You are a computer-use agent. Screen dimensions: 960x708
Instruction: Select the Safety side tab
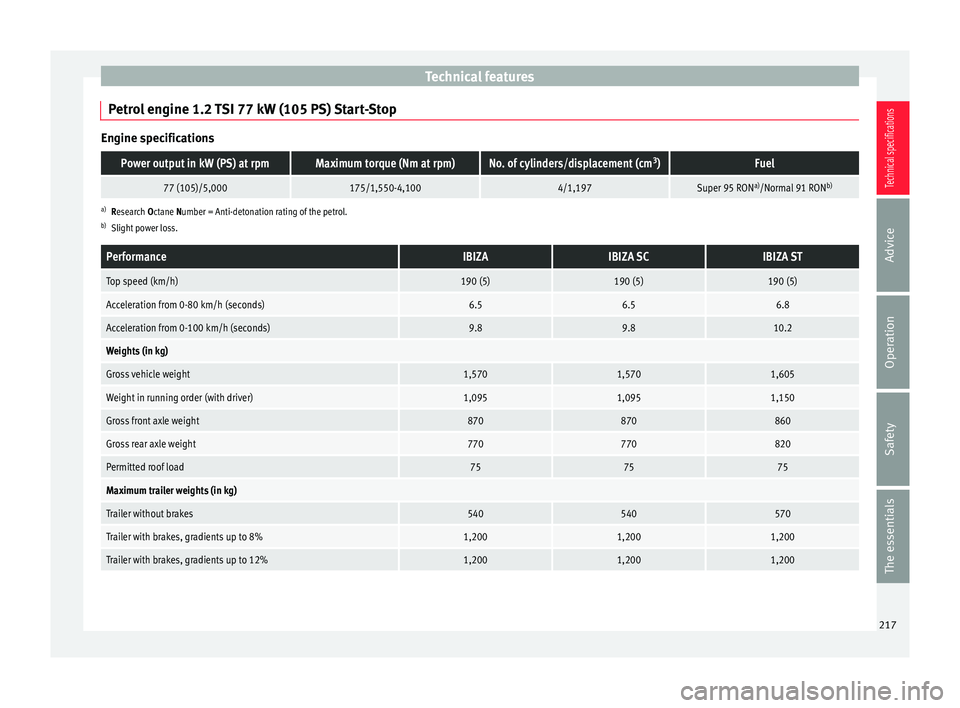(888, 437)
